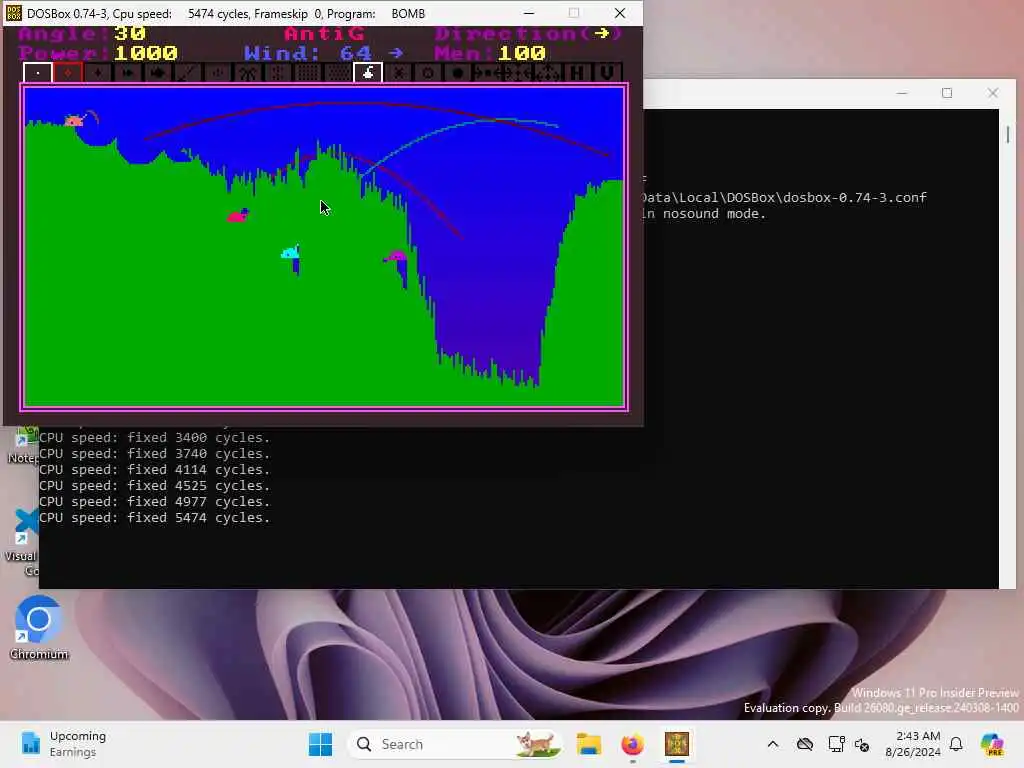The height and width of the screenshot is (768, 1024).
Task: Click the Power value 1000
Action: (146, 53)
